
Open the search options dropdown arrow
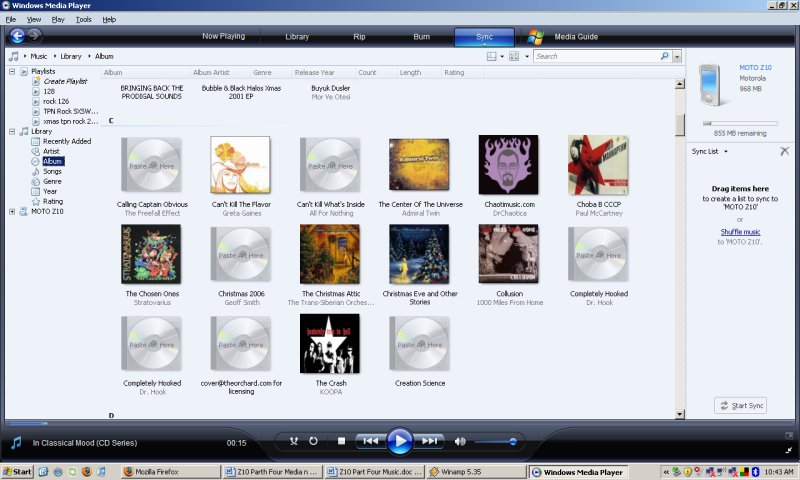click(x=677, y=56)
